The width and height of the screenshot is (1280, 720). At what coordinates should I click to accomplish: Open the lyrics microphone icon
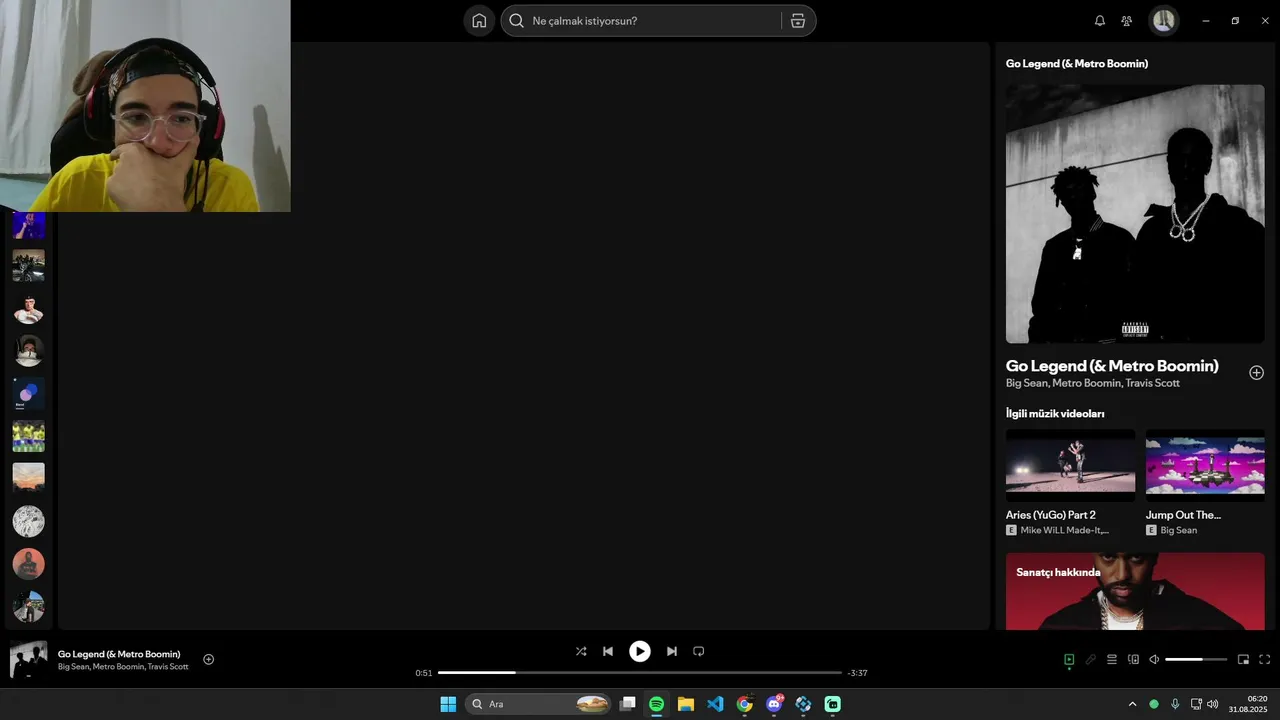(x=1091, y=659)
